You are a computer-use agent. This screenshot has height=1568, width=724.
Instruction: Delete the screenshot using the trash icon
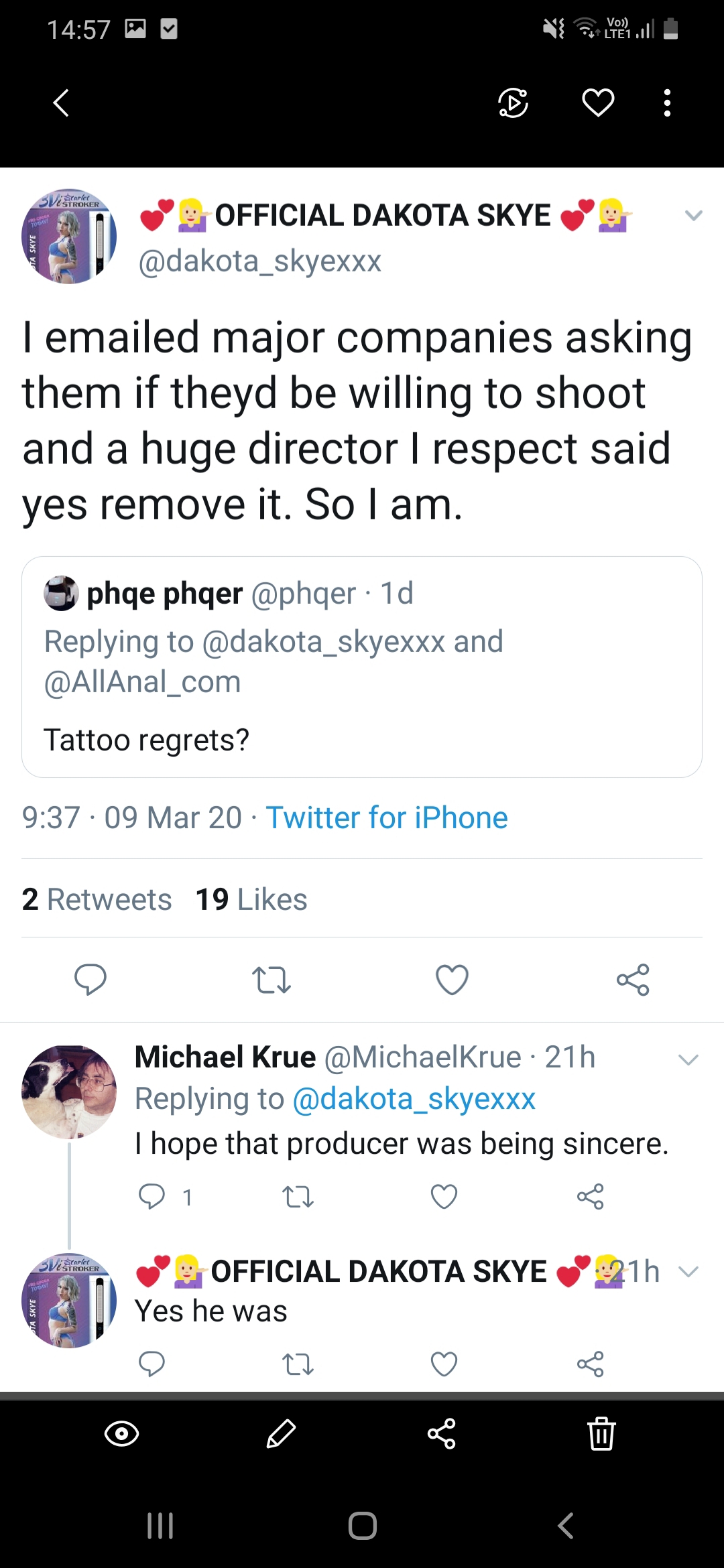601,1434
